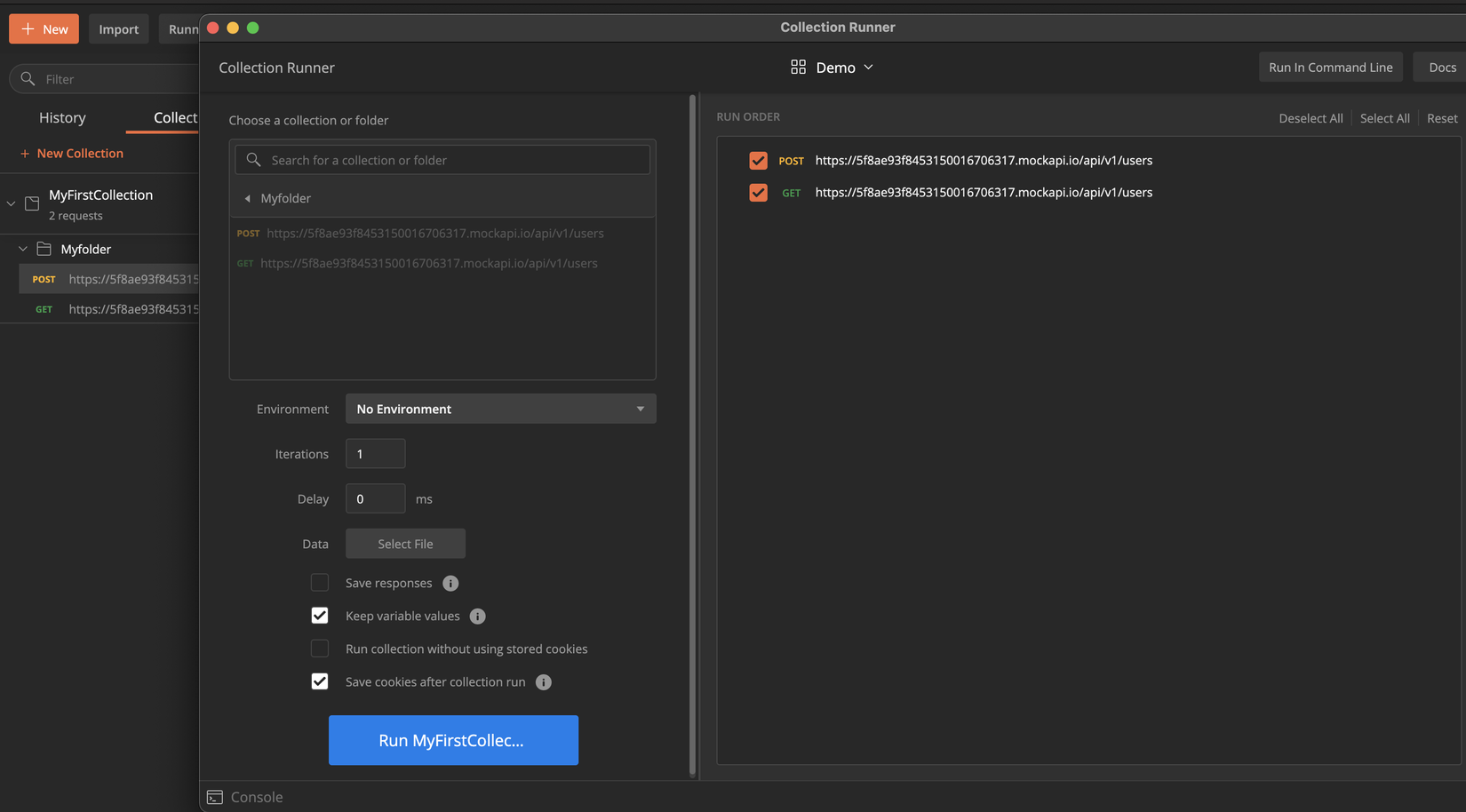Viewport: 1466px width, 812px height.
Task: Switch to the History tab
Action: (x=62, y=118)
